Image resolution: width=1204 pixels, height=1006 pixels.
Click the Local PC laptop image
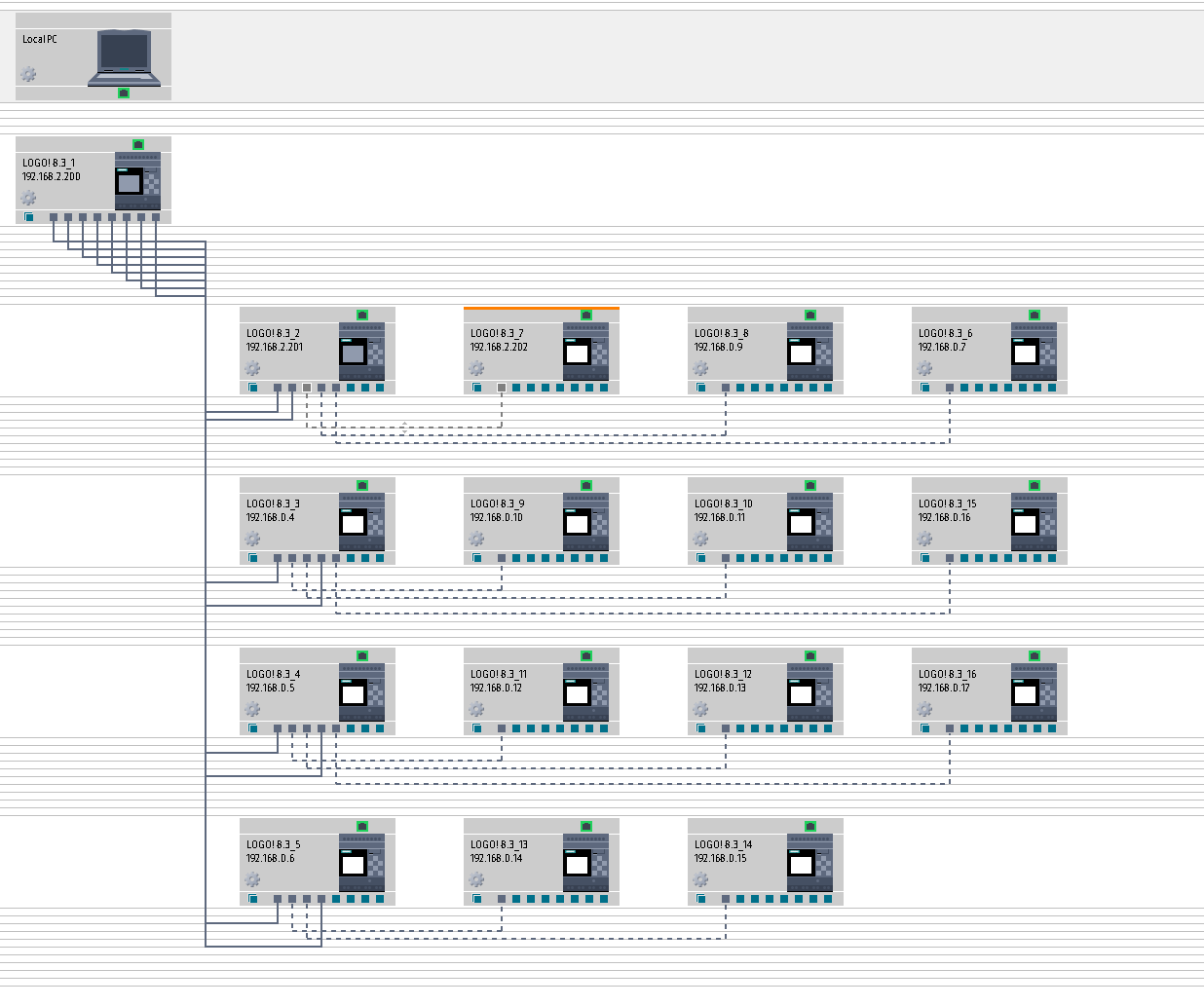[x=125, y=57]
